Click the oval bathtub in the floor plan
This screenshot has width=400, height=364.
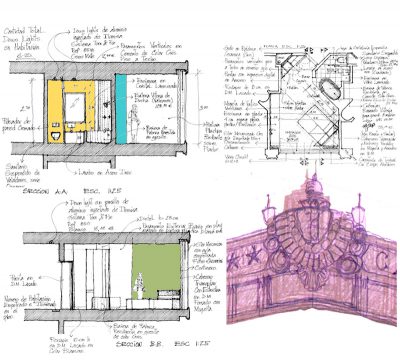point(331,89)
